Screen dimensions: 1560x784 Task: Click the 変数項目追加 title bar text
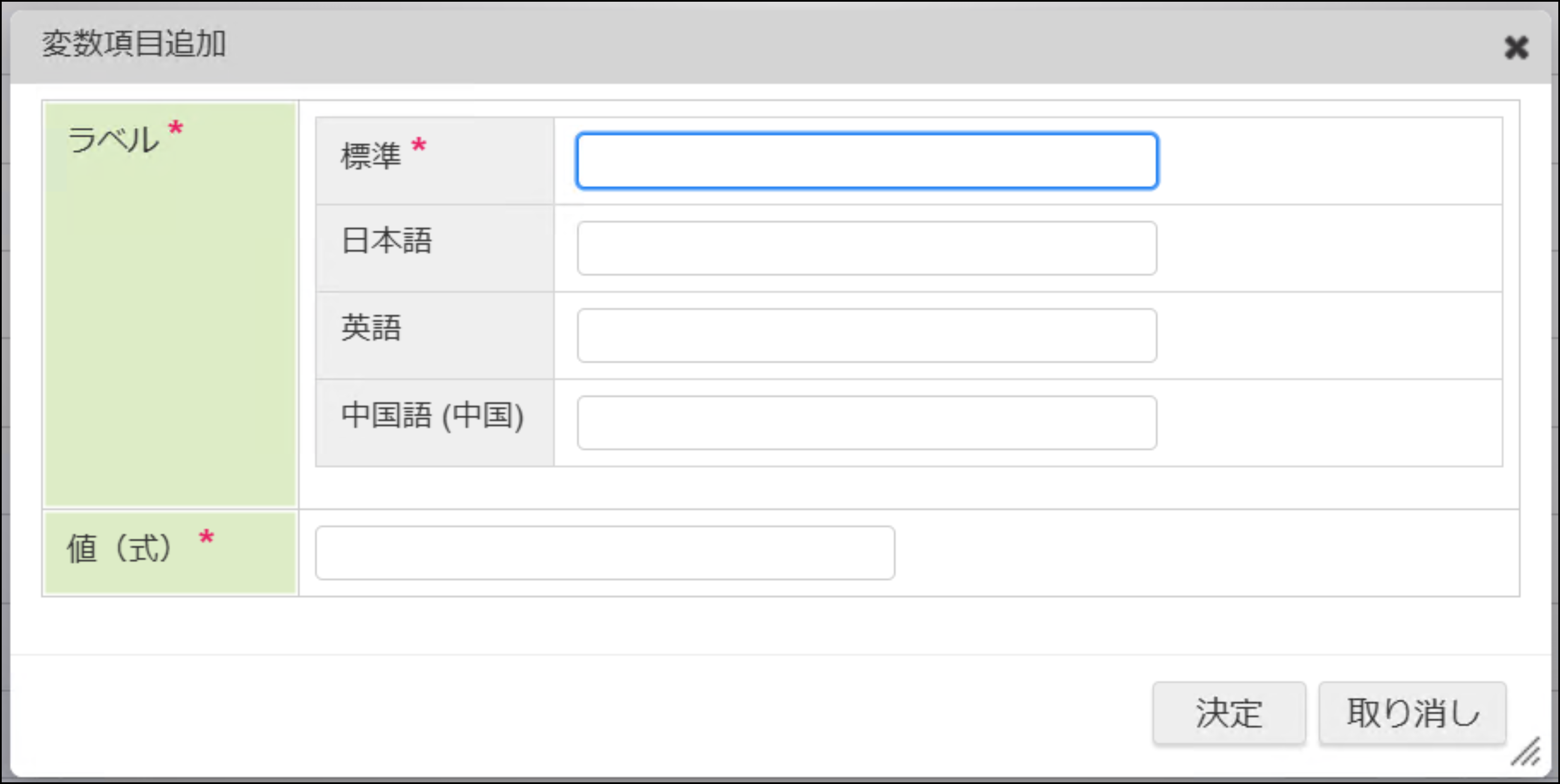pos(134,44)
